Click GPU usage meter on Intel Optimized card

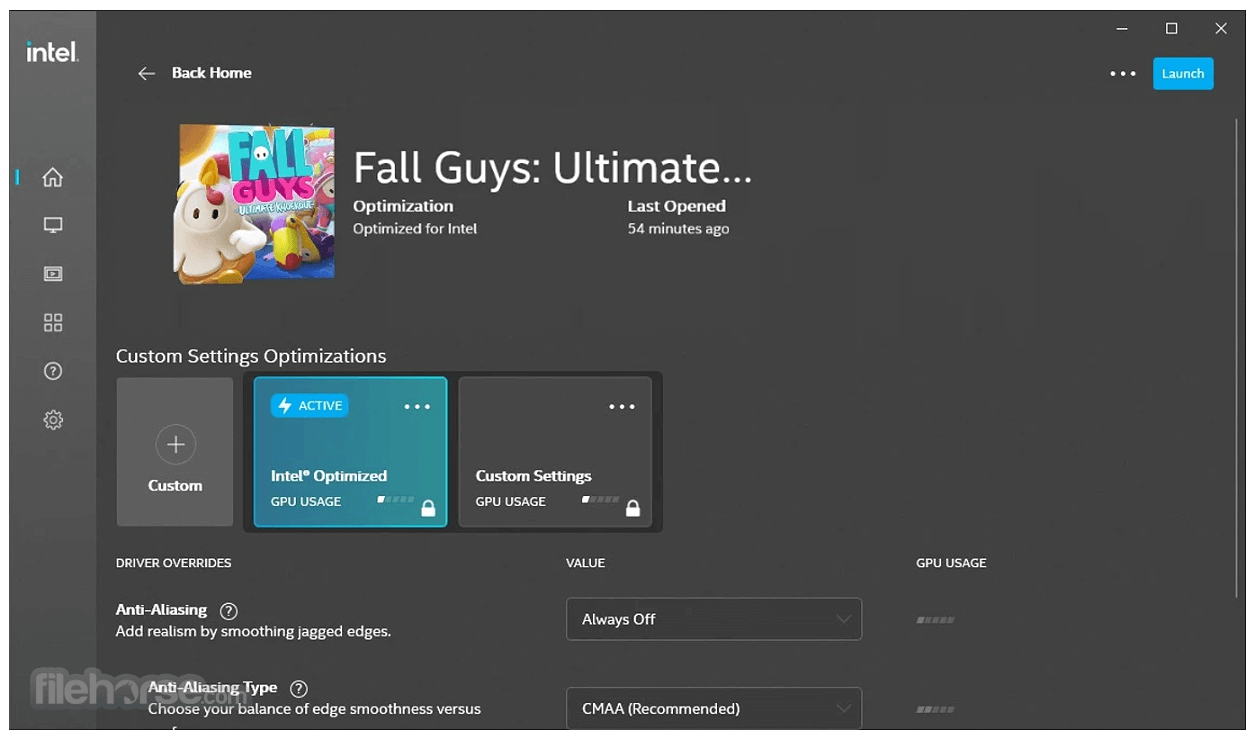[x=395, y=499]
